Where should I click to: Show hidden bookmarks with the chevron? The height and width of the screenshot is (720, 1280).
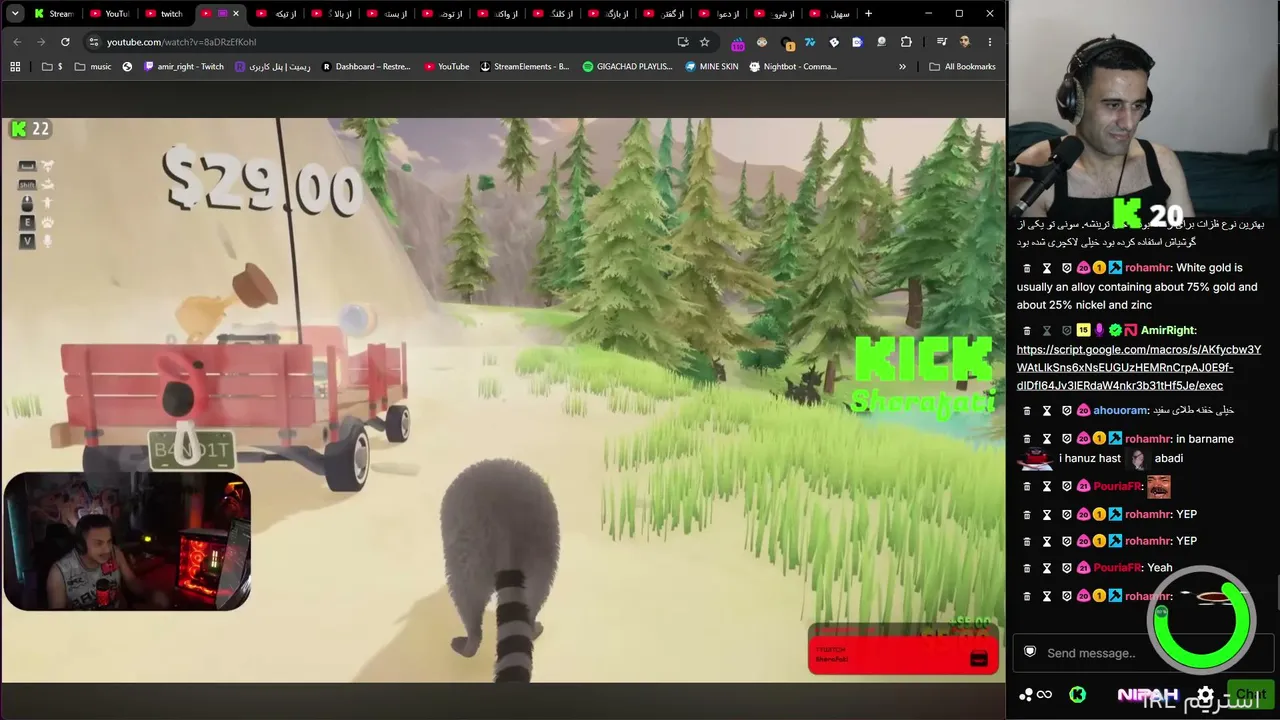[902, 67]
